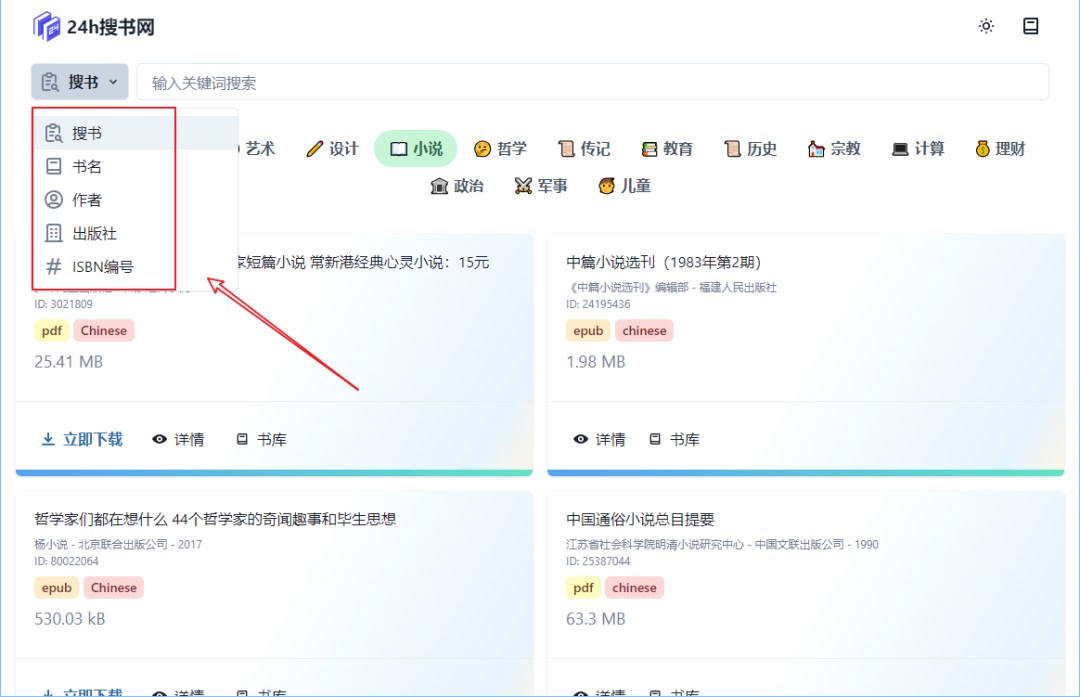Click the ID: 25387044 text
The image size is (1080, 697).
(x=598, y=561)
